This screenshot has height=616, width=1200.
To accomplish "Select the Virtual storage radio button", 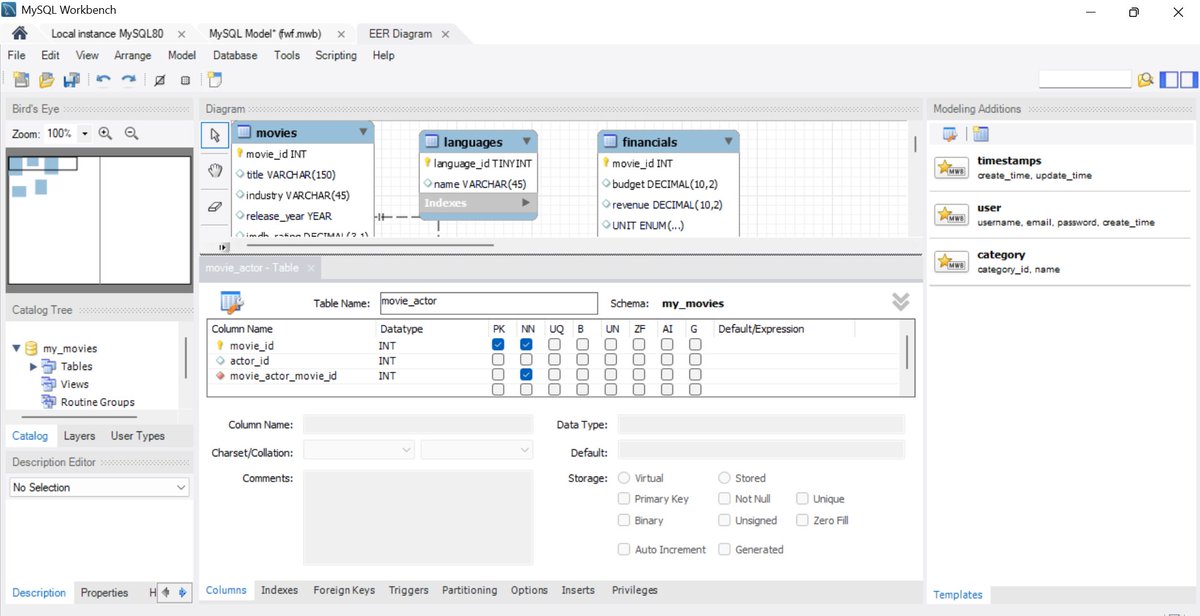I will 624,478.
